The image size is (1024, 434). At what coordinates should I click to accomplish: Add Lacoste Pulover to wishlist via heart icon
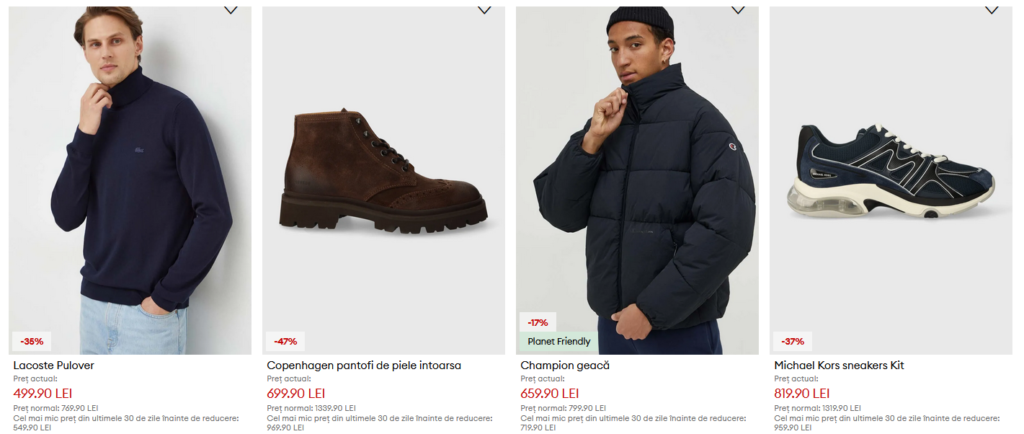coord(230,10)
